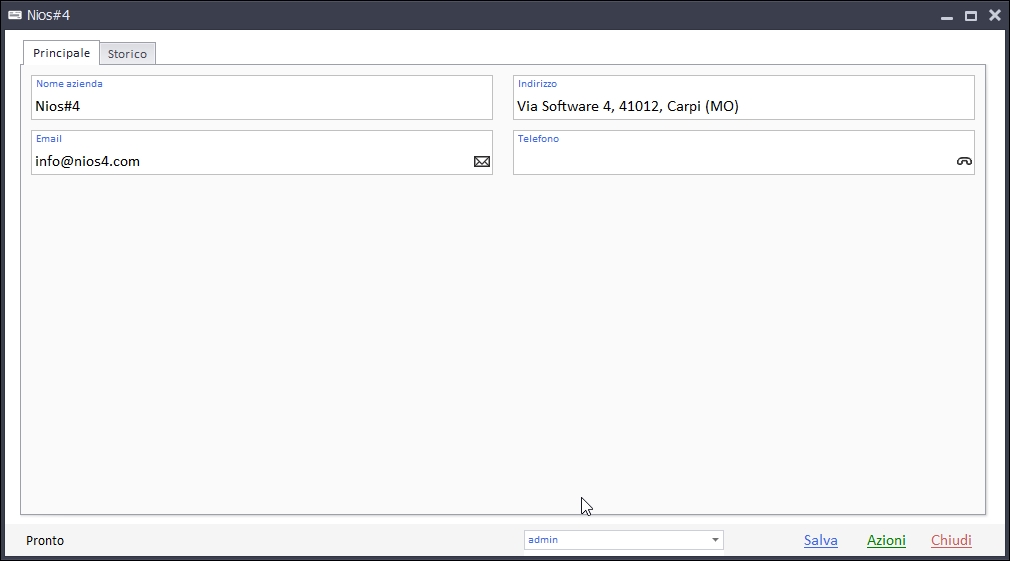Click the envelope icon in the Email field
The width and height of the screenshot is (1010, 561).
pyautogui.click(x=482, y=161)
